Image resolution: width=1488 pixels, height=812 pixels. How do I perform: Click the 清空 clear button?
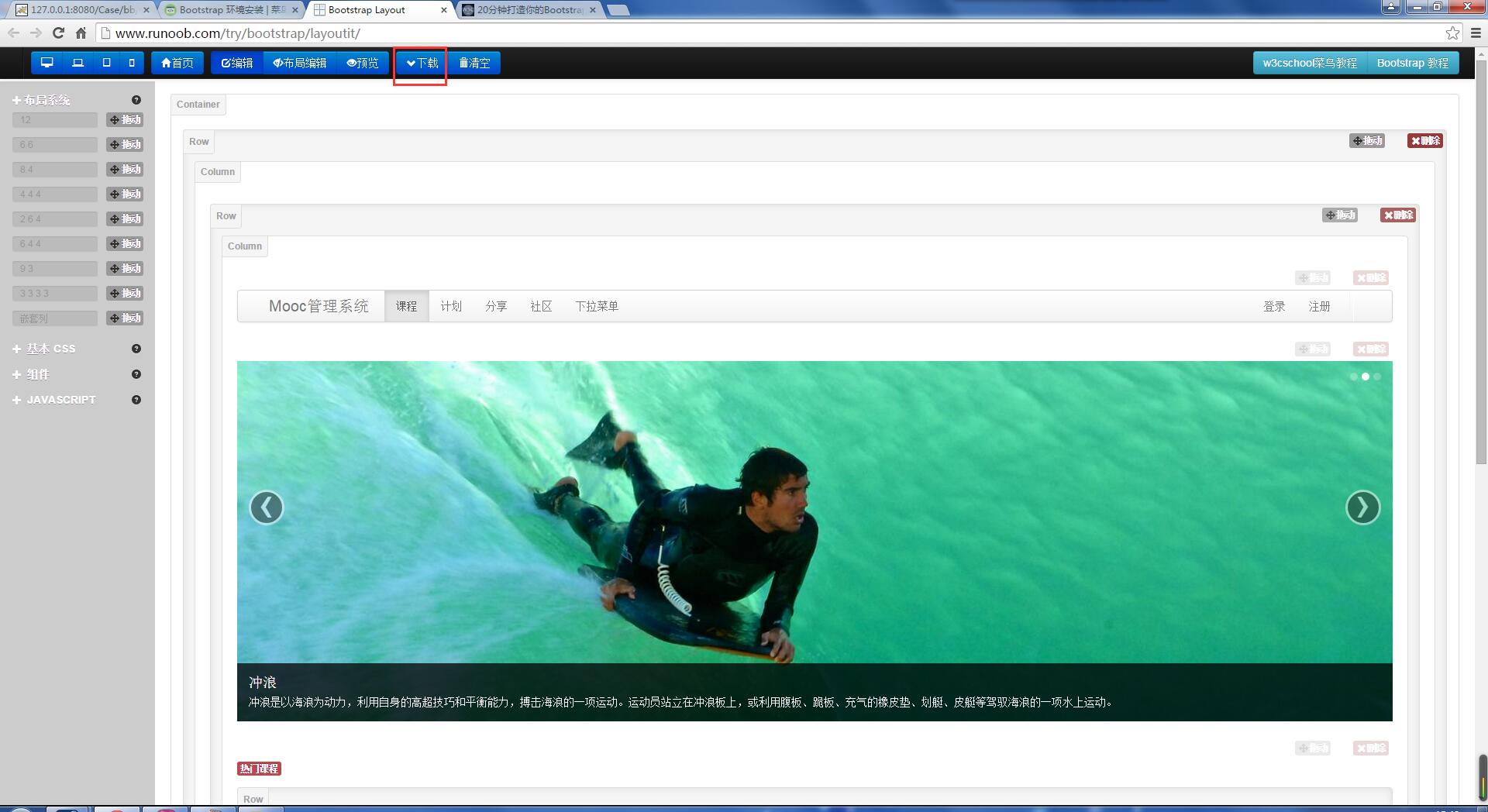click(x=474, y=63)
